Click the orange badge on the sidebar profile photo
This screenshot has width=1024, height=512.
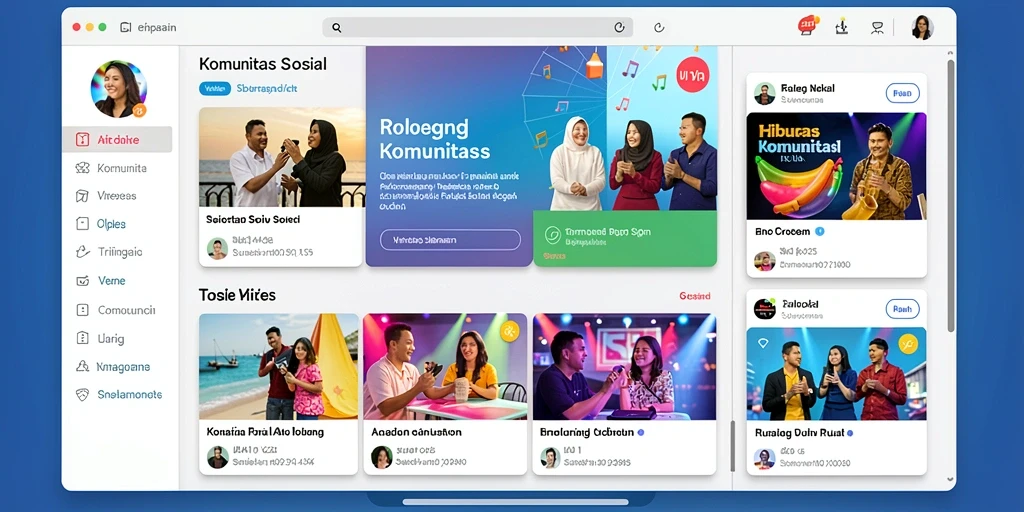[139, 110]
